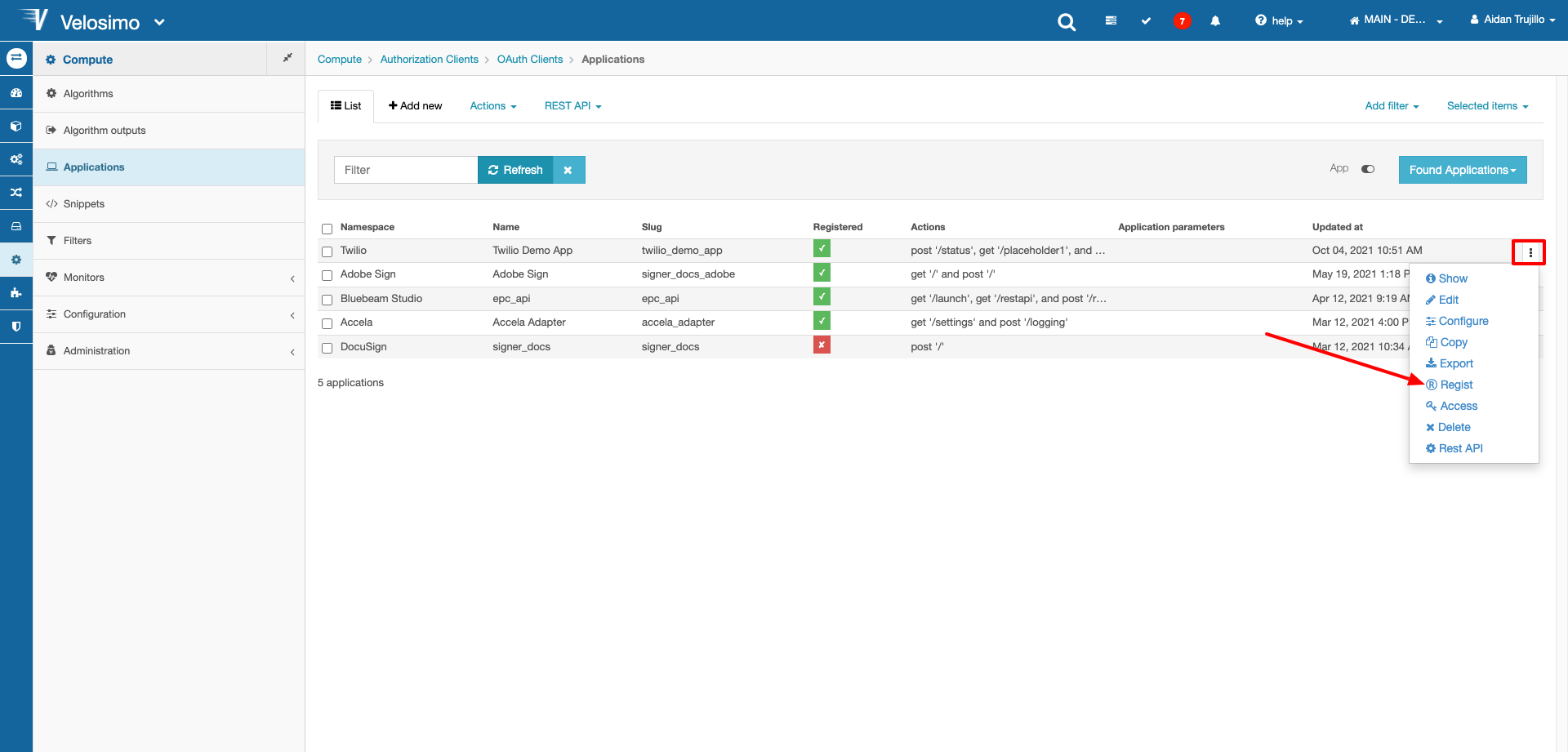Screen dimensions: 1568x752
Task: Open Algorithms in the sidebar
Action: 169,94
